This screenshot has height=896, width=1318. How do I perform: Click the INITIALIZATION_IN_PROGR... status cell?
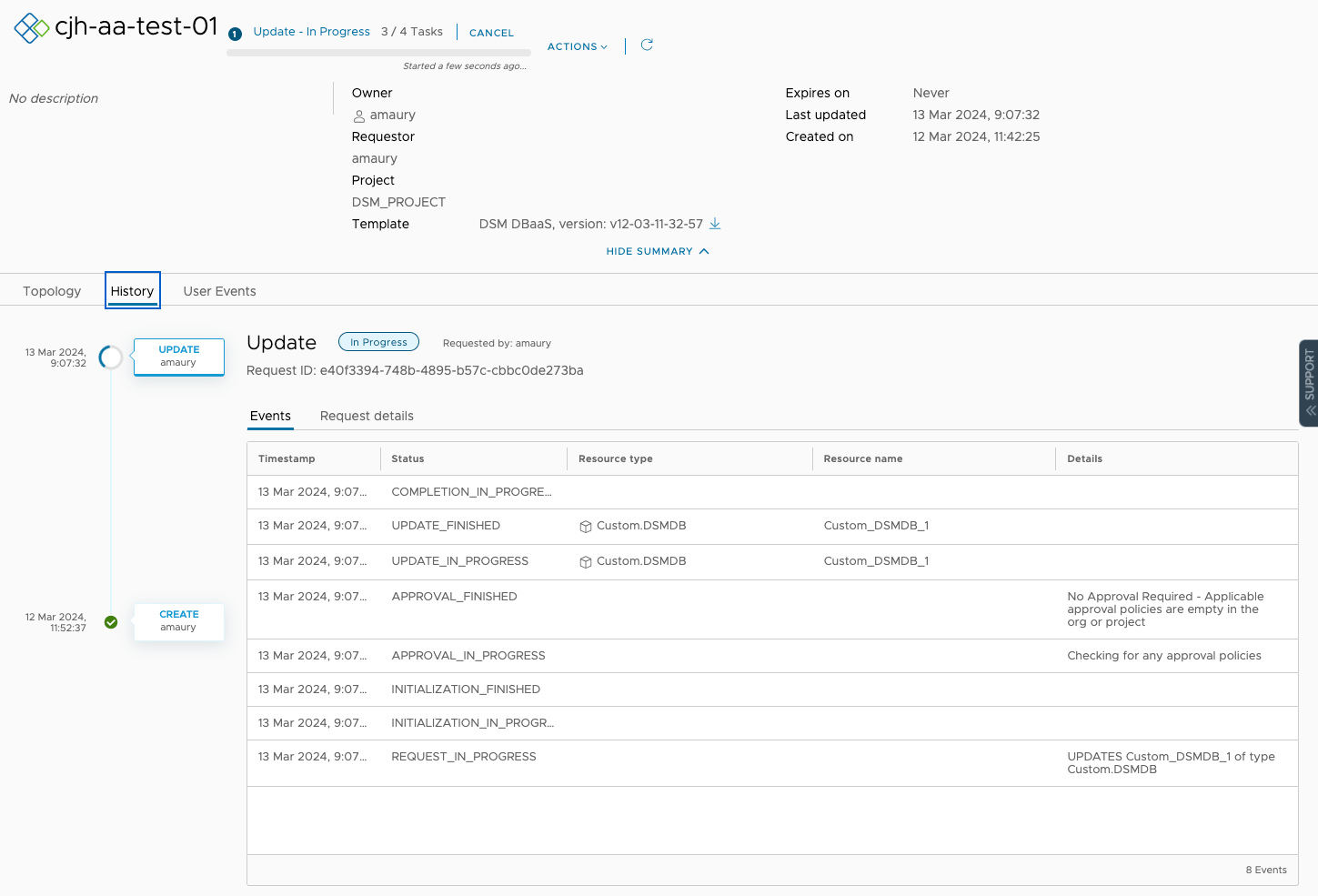pyautogui.click(x=473, y=723)
